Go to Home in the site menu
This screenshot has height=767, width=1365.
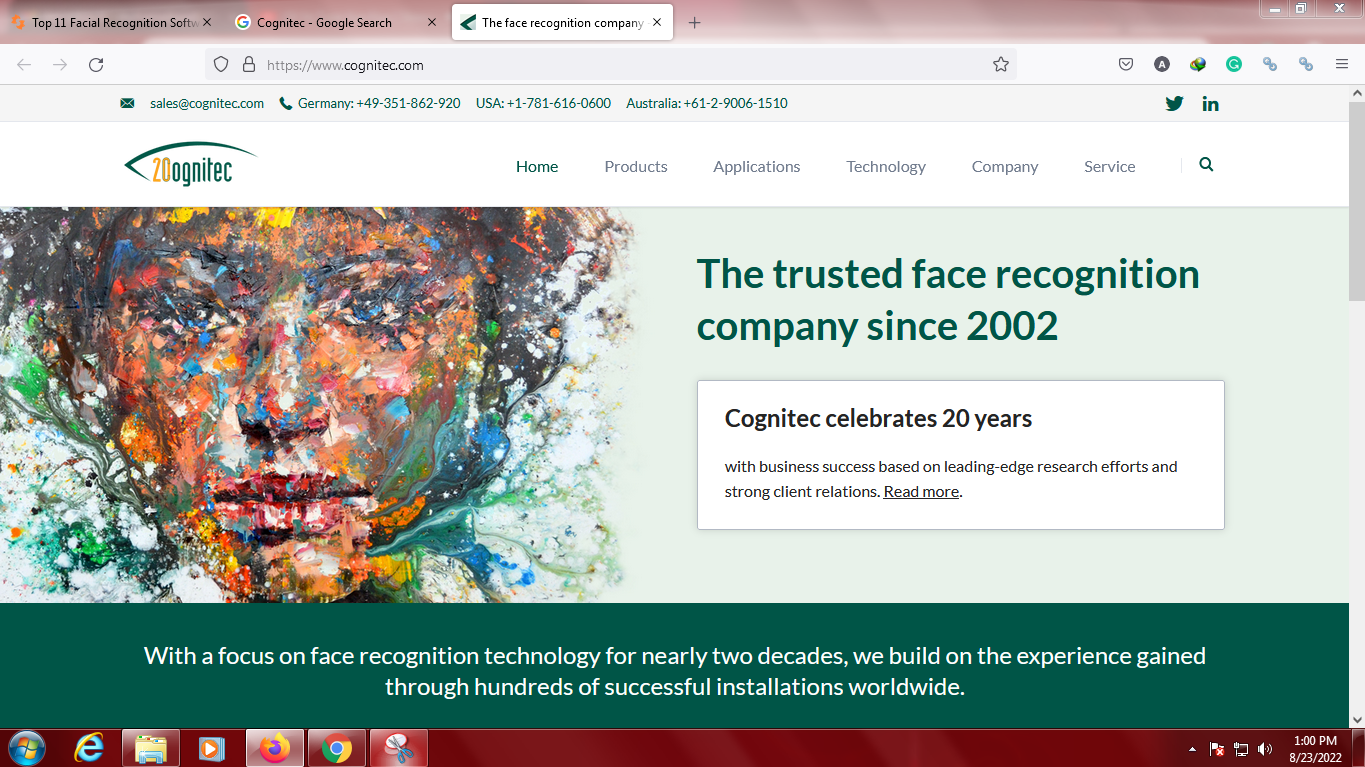coord(537,166)
